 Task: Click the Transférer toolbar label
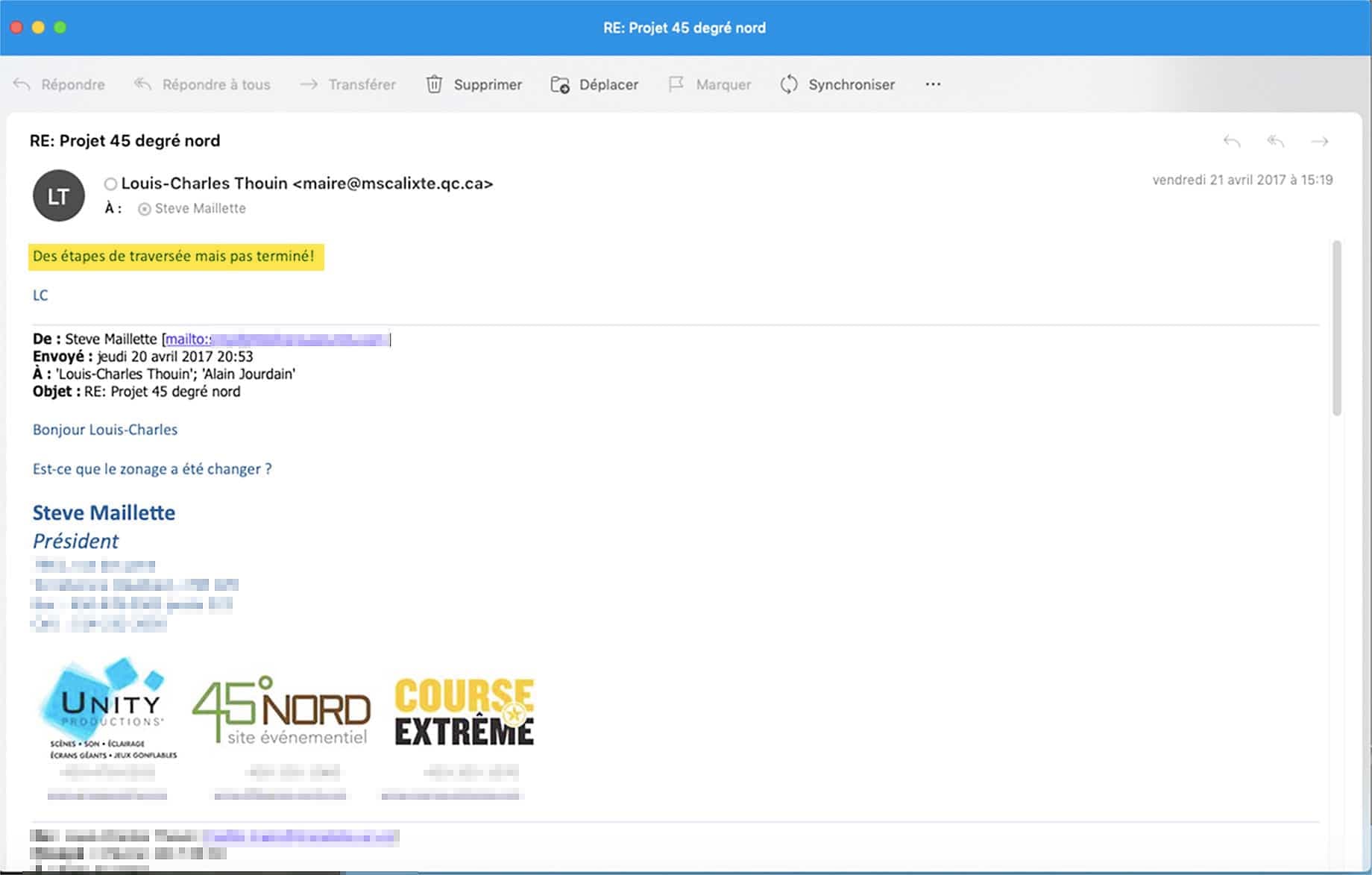(x=362, y=84)
